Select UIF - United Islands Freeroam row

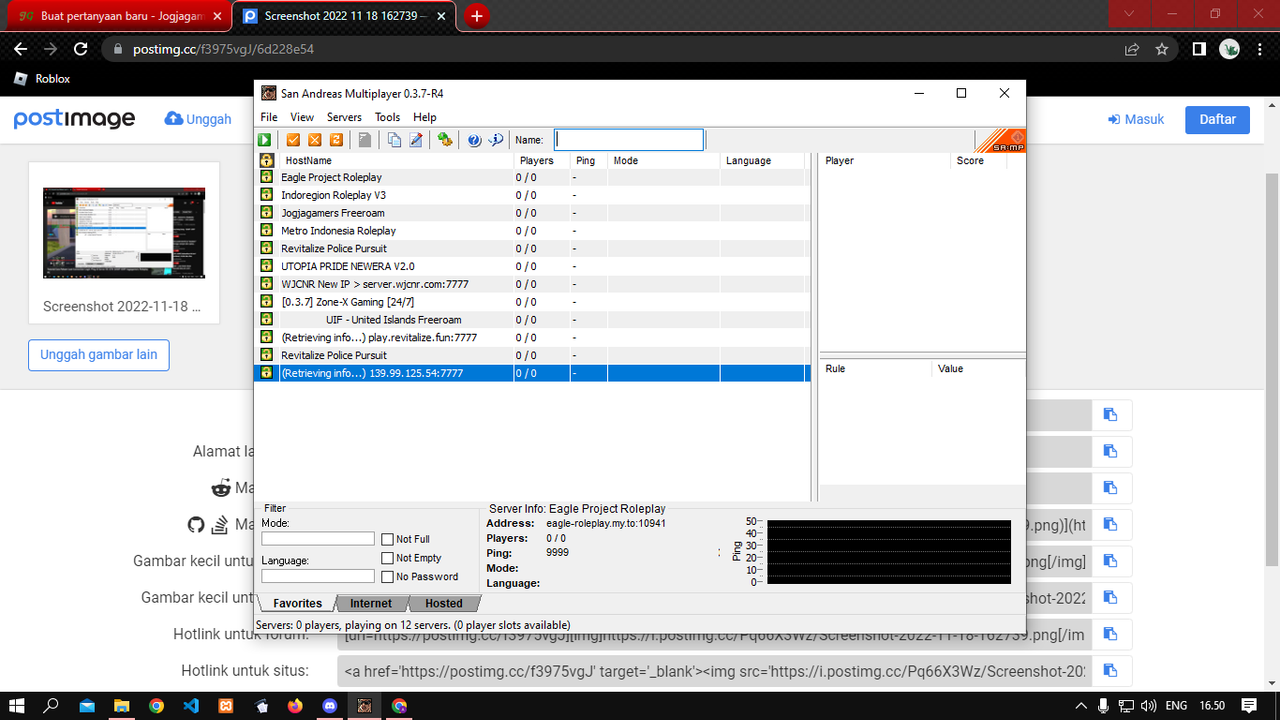[532, 320]
